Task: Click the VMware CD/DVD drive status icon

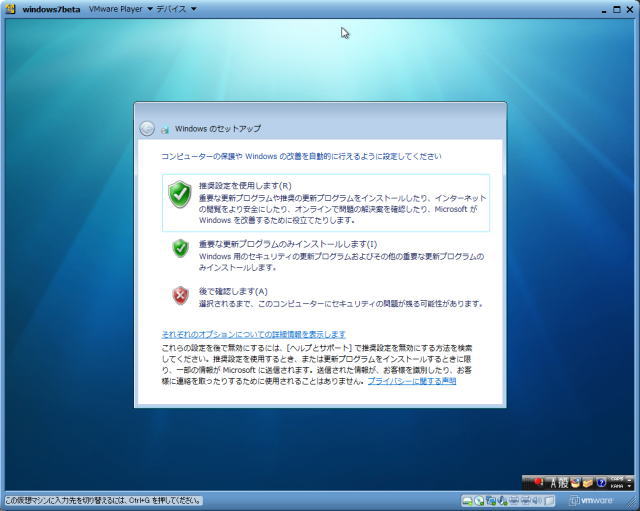Action: click(479, 500)
